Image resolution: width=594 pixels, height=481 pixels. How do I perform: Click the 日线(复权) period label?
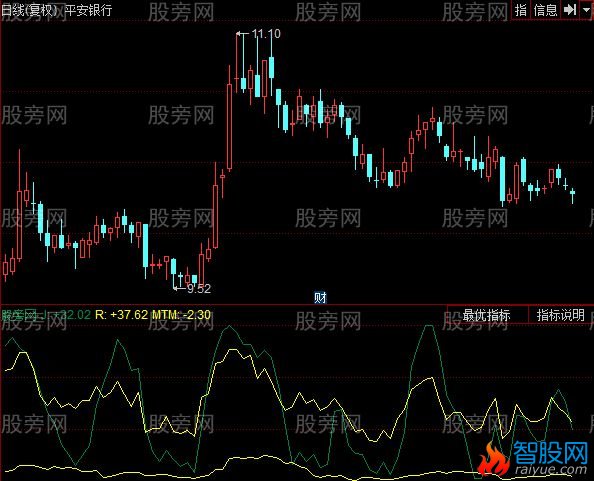pyautogui.click(x=29, y=10)
